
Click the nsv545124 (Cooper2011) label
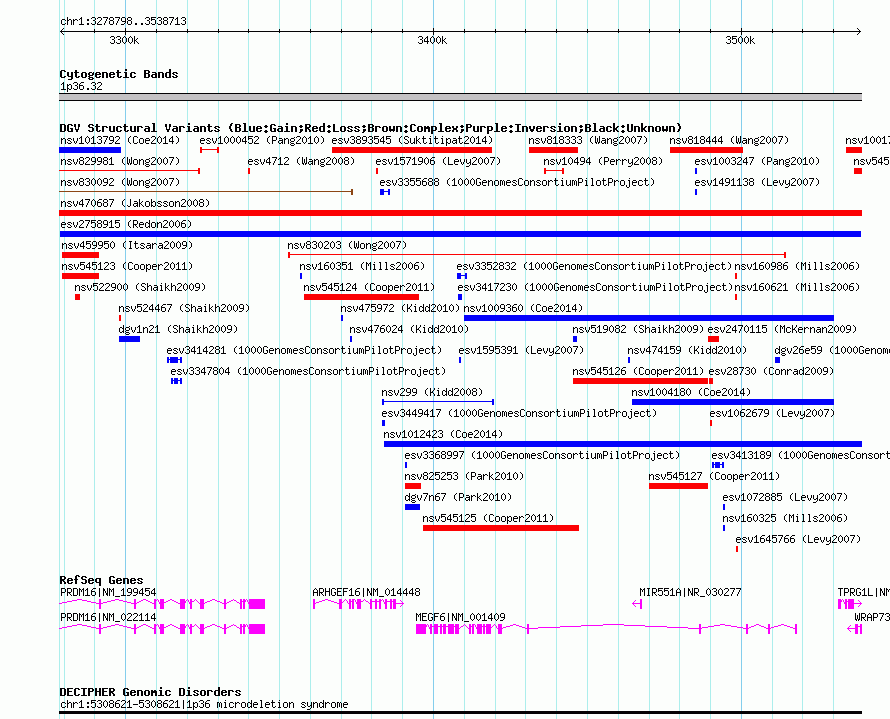[x=369, y=287]
